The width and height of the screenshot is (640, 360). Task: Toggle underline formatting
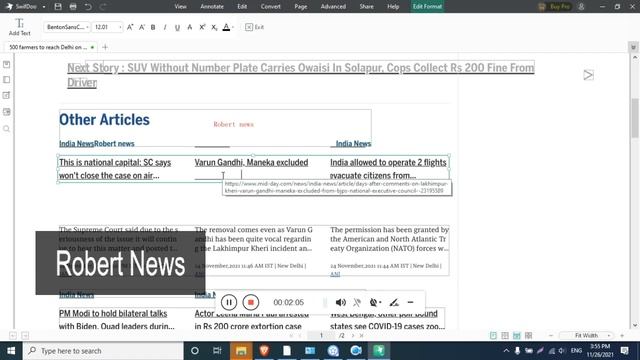(x=177, y=27)
